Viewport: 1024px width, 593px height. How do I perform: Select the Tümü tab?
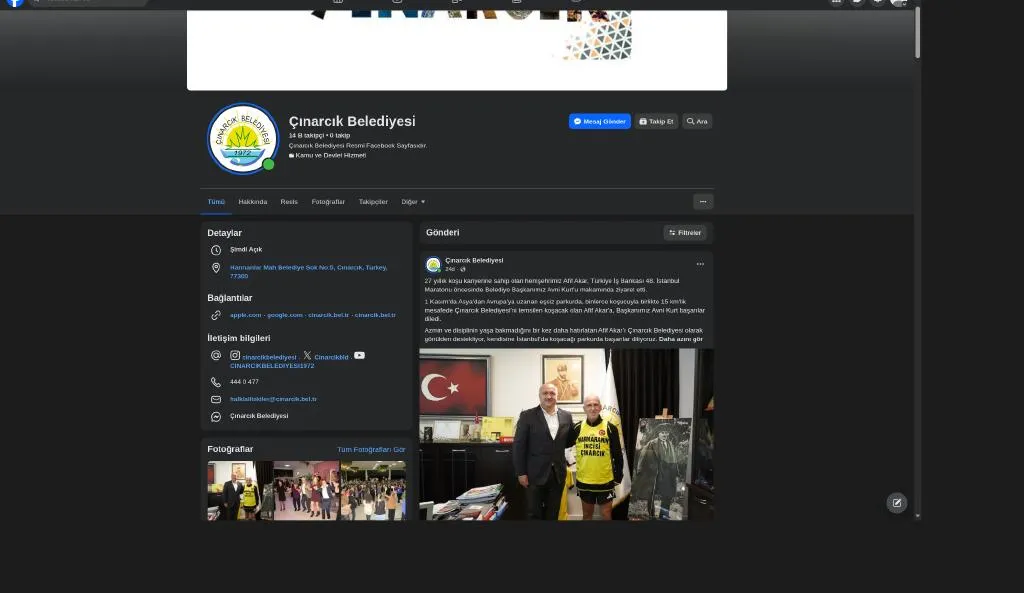pos(216,202)
